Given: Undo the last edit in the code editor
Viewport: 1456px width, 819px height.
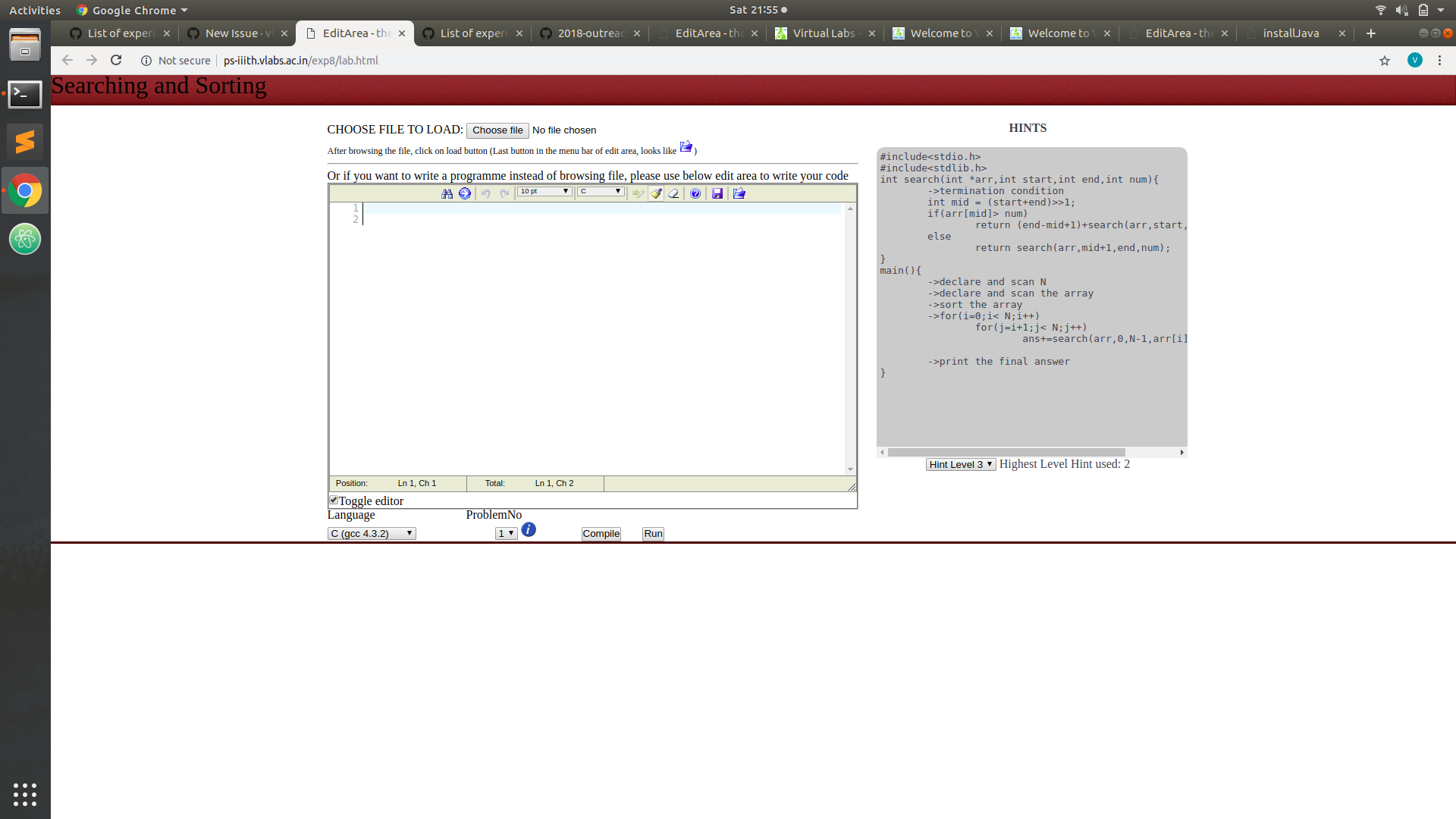Looking at the screenshot, I should click(485, 193).
